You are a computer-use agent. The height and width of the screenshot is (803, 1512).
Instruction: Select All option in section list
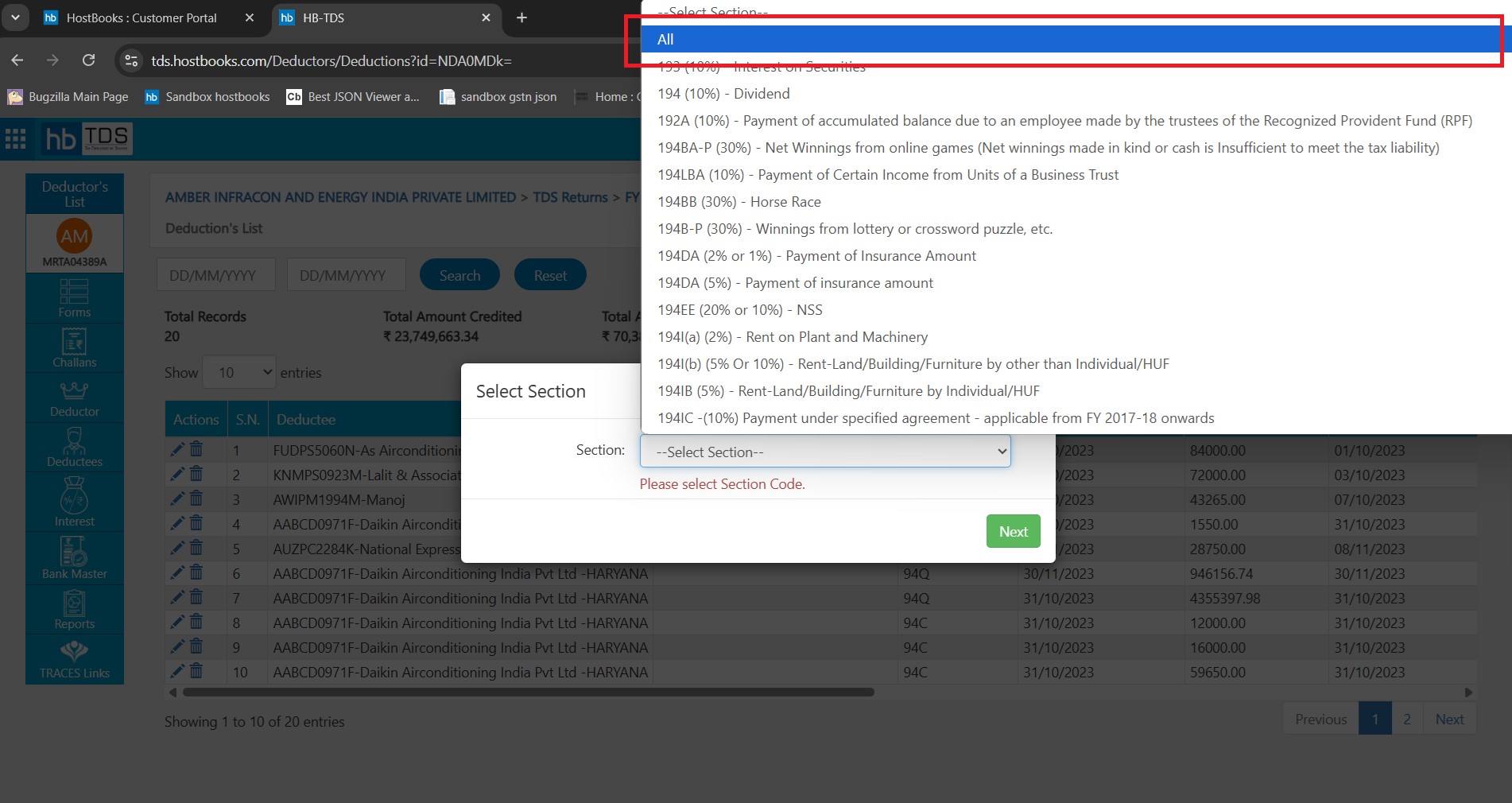[x=1076, y=39]
